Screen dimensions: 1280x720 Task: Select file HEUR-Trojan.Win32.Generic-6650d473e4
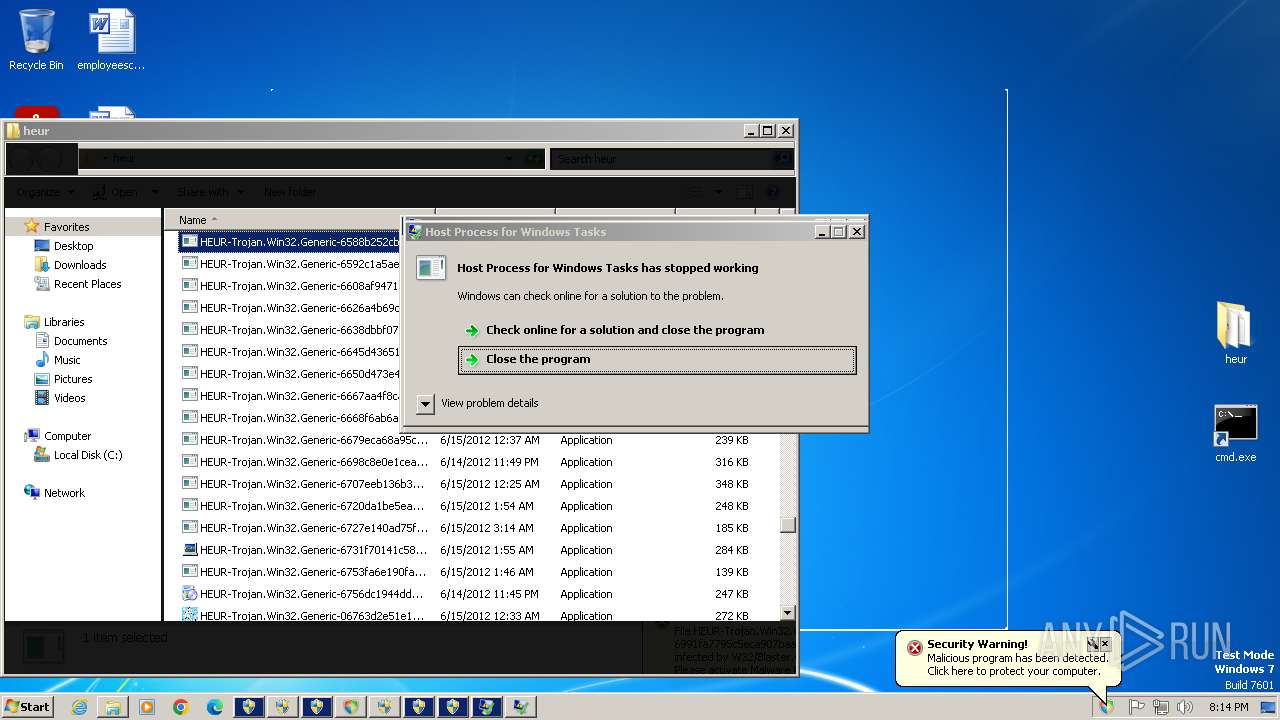coord(289,374)
